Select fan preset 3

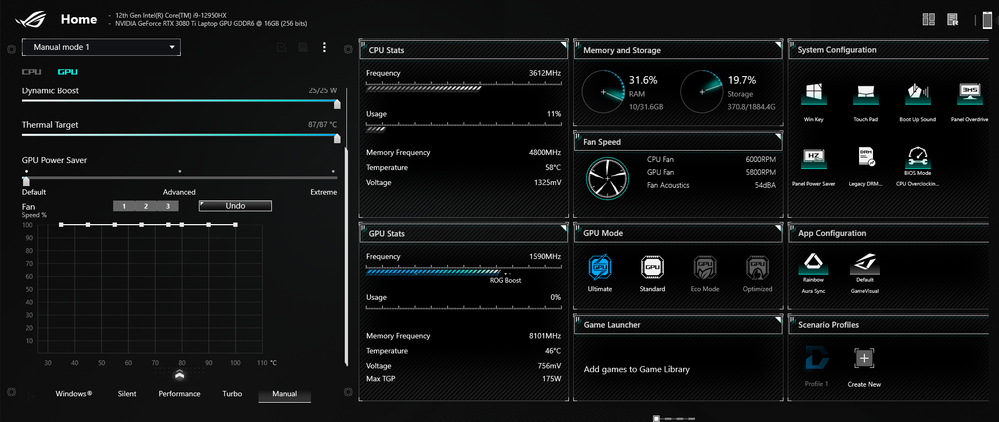(168, 206)
